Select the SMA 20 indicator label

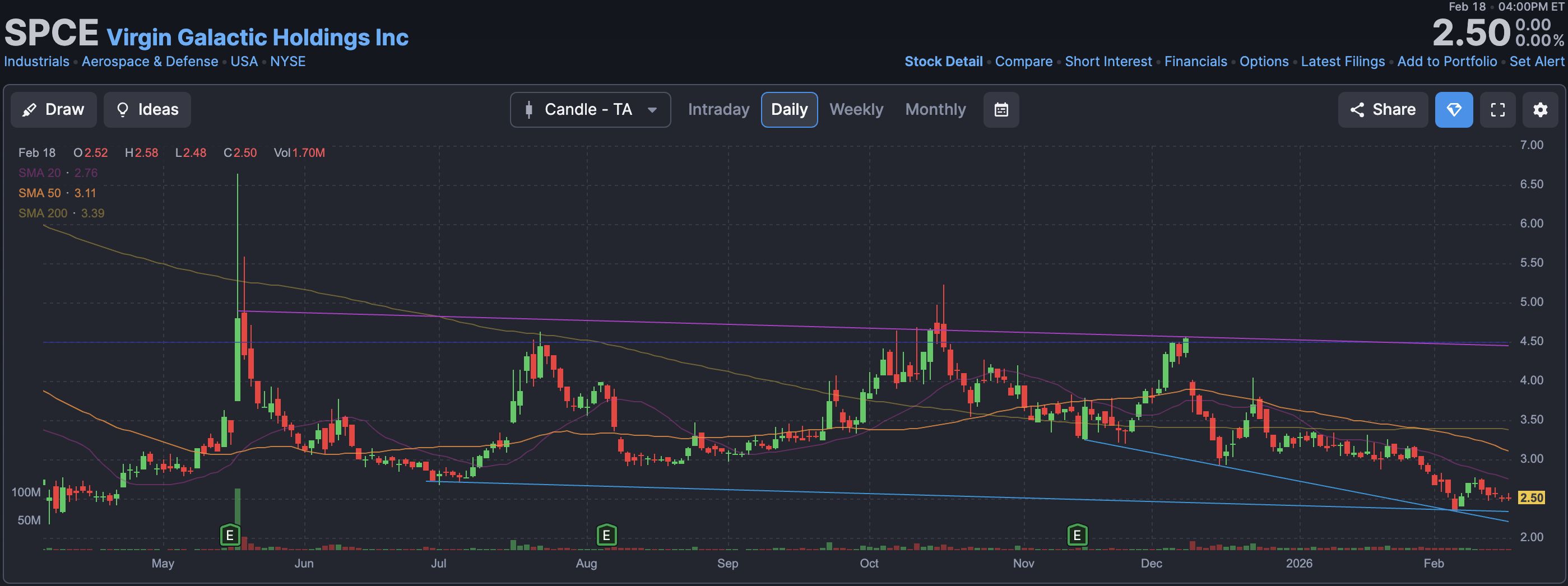[x=40, y=173]
